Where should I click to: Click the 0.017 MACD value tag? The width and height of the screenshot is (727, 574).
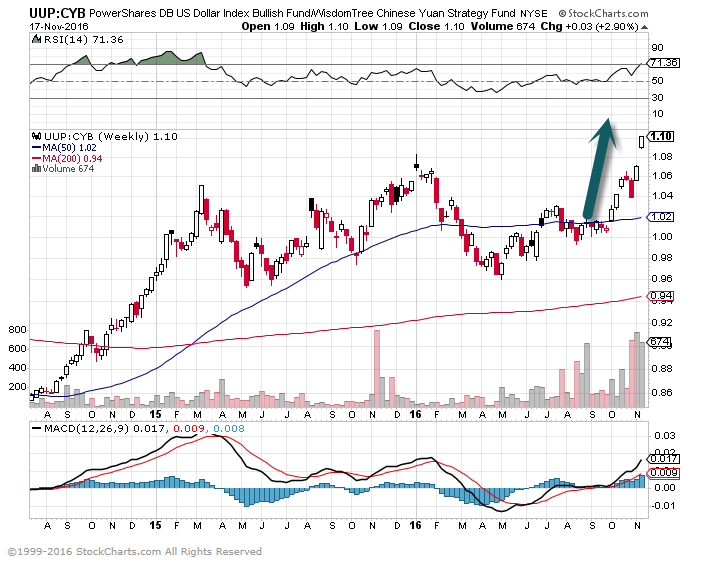(x=663, y=459)
